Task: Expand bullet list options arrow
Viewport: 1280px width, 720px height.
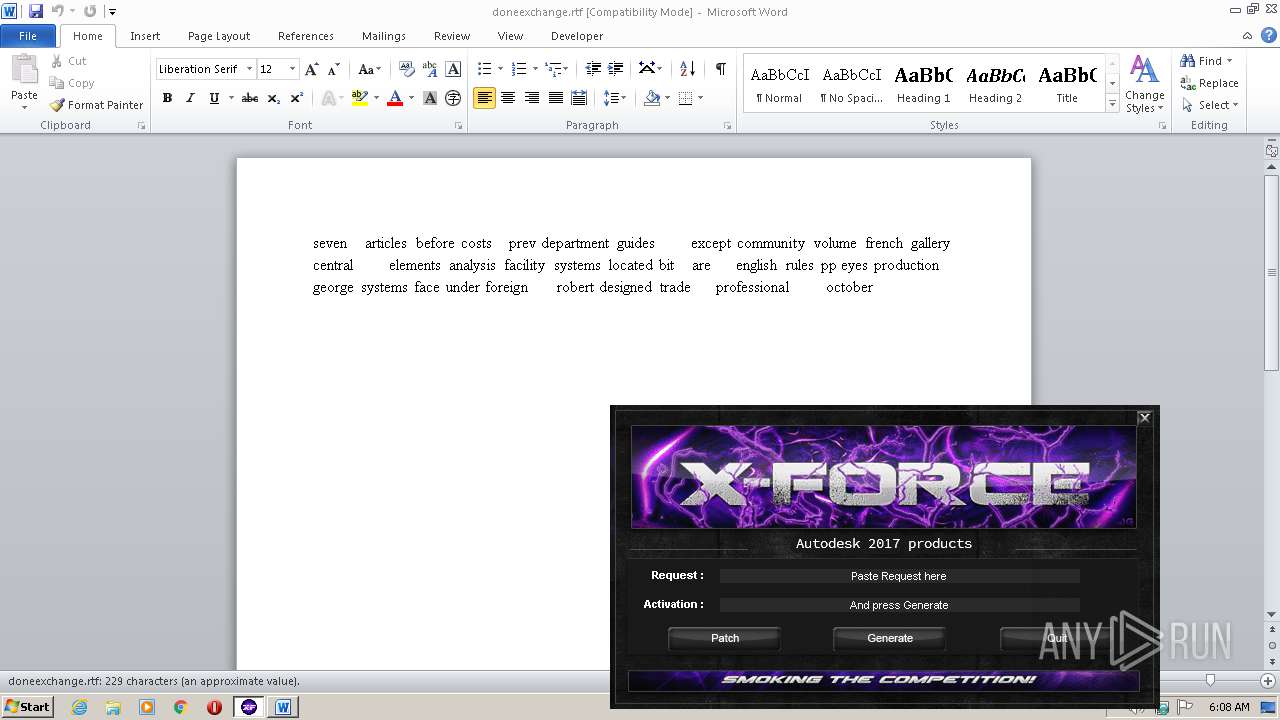Action: (503, 69)
